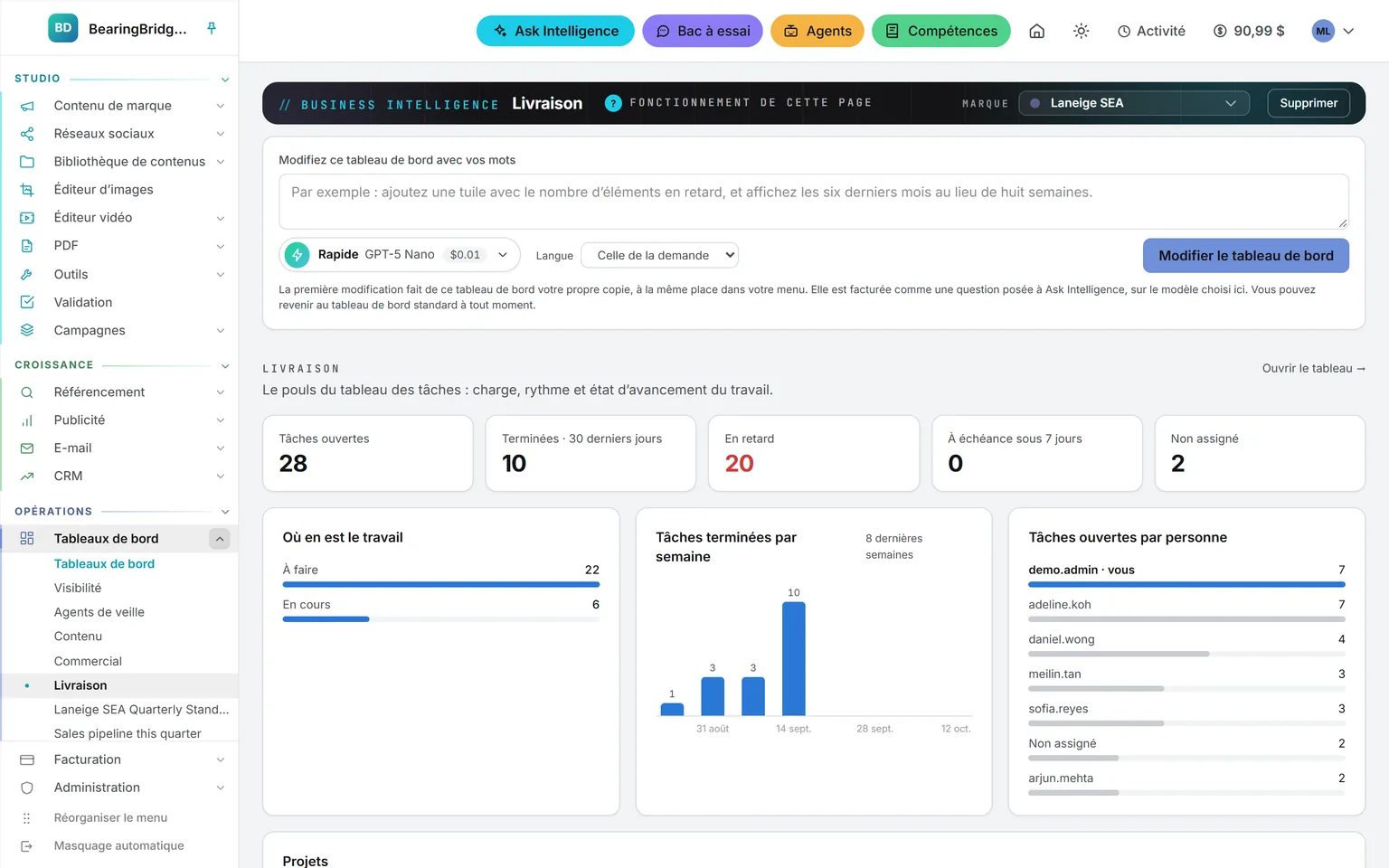Screen dimensions: 1389x868
Task: Toggle the sun theme icon
Action: (1081, 31)
